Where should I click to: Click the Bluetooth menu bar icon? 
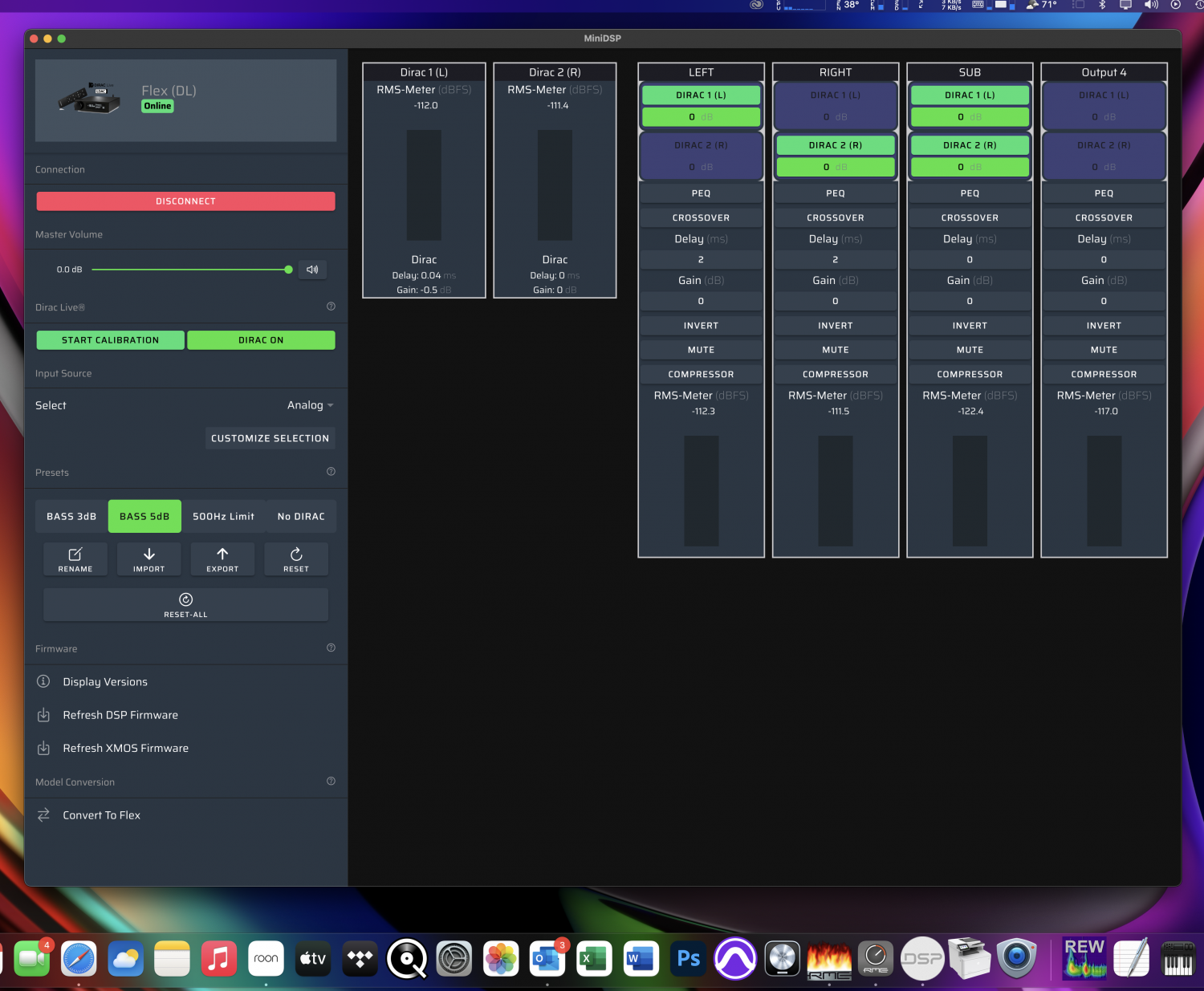coord(1102,5)
